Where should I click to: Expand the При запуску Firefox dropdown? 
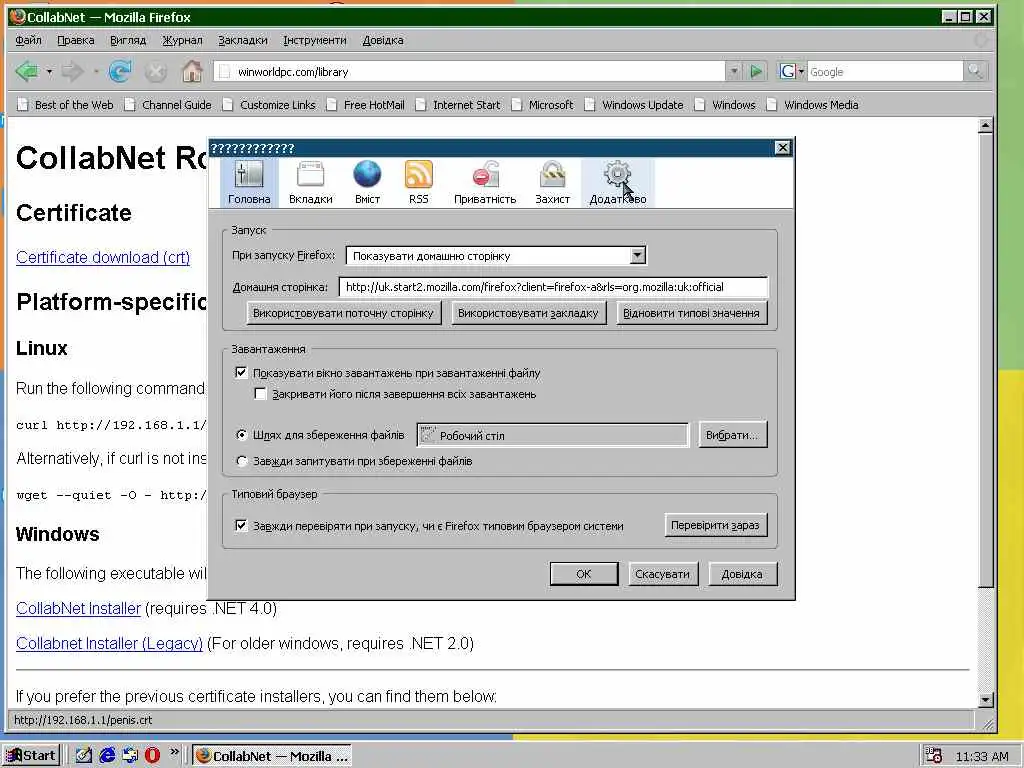point(638,255)
